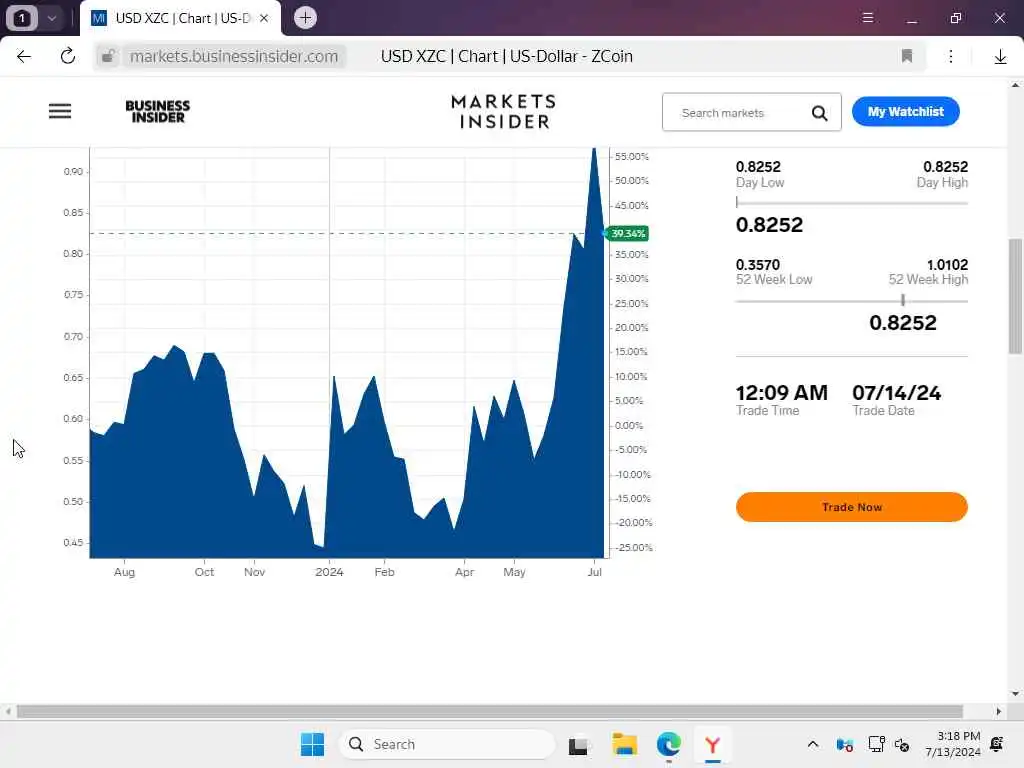
Task: Click the markets.businessinsider.com address field
Action: coord(234,56)
